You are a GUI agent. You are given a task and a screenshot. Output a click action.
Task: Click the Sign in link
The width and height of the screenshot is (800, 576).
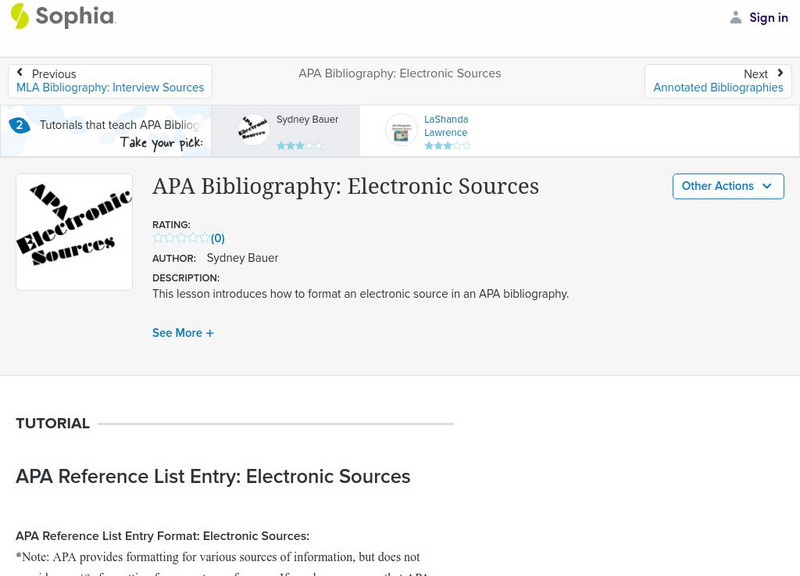coord(768,18)
